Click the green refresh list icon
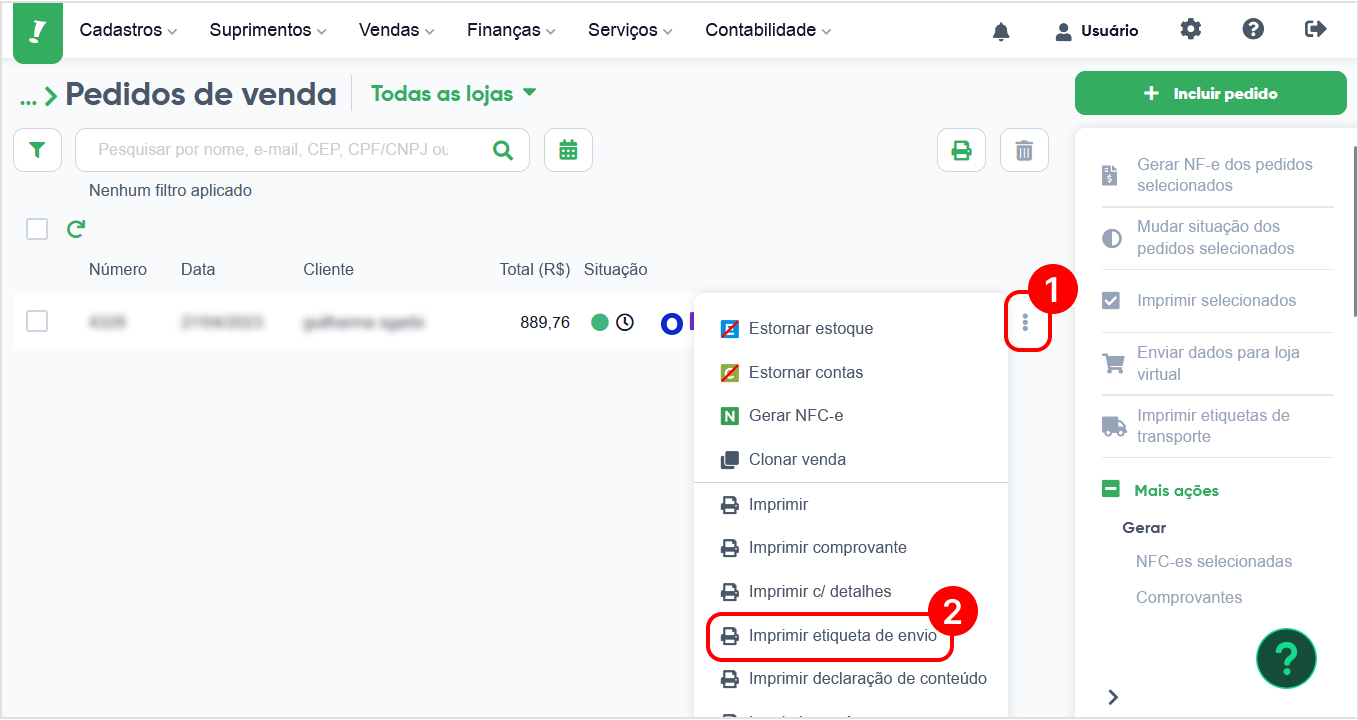 coord(76,229)
